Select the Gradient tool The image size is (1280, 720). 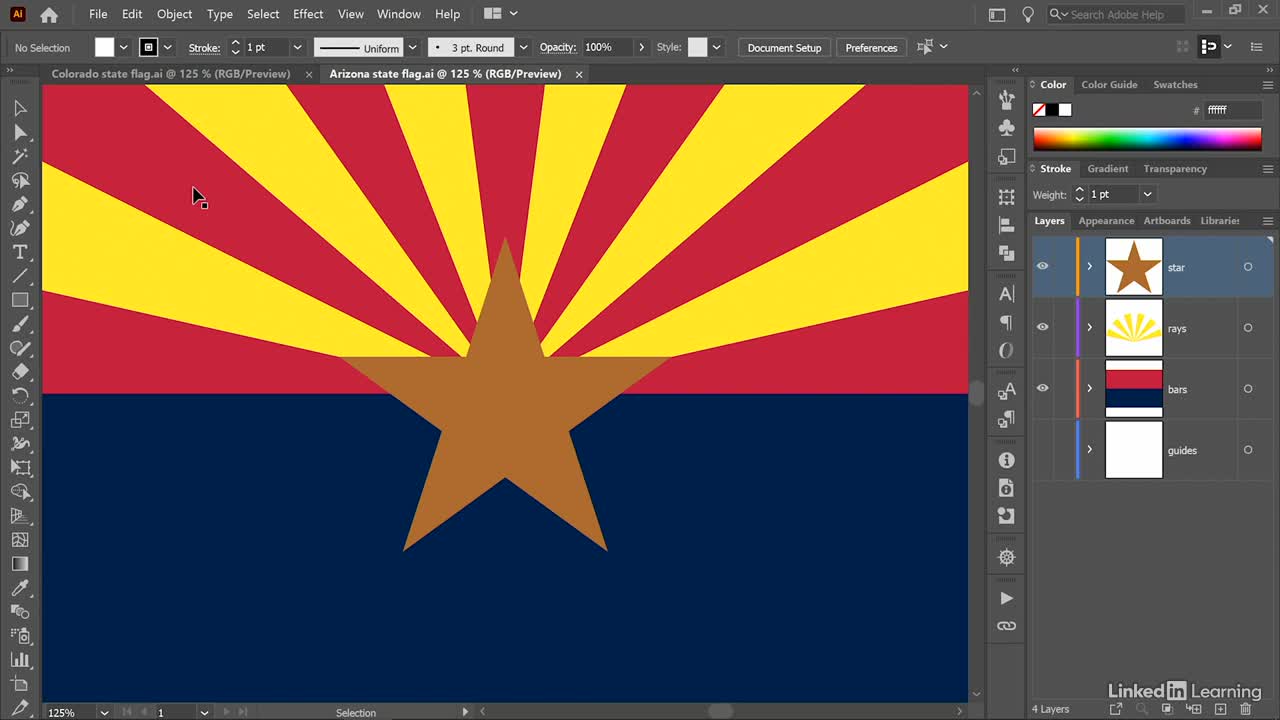coord(20,564)
